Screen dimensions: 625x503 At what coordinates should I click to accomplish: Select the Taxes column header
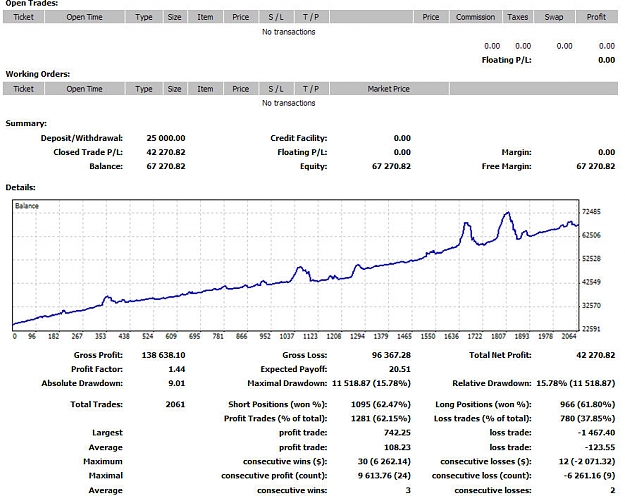tap(517, 17)
